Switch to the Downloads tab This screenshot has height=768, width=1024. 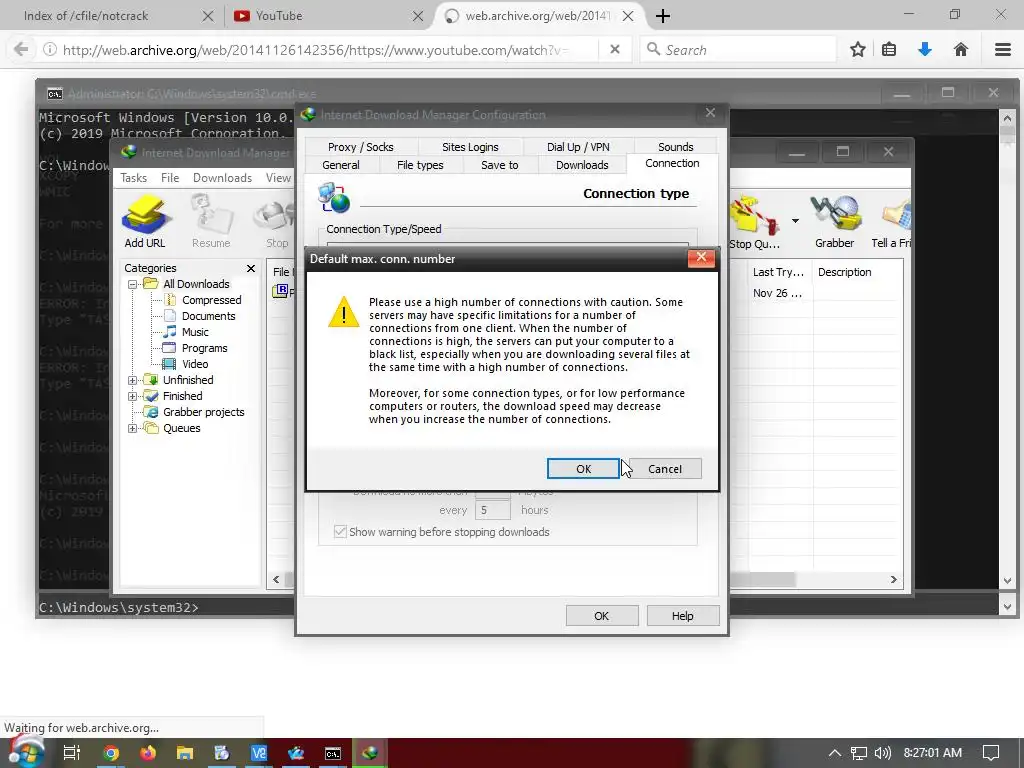pos(582,165)
